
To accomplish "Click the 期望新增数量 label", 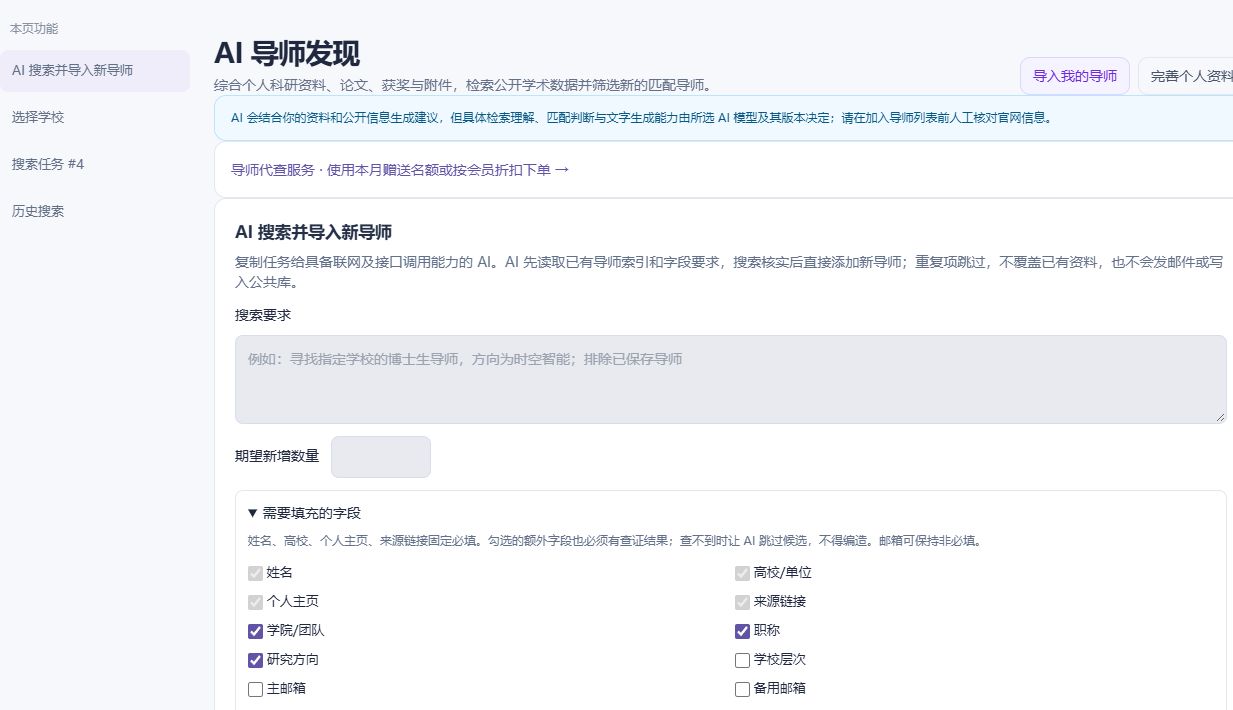I will (277, 456).
